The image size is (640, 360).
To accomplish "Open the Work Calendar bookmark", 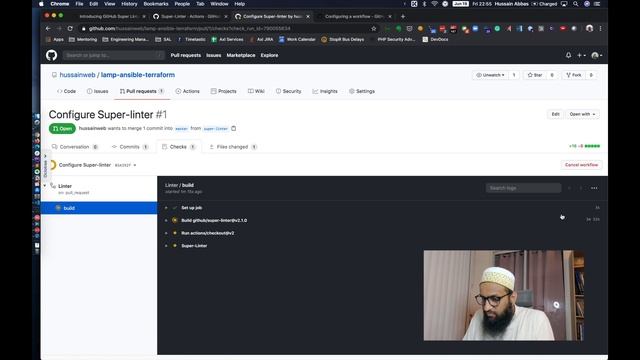I will pos(297,40).
